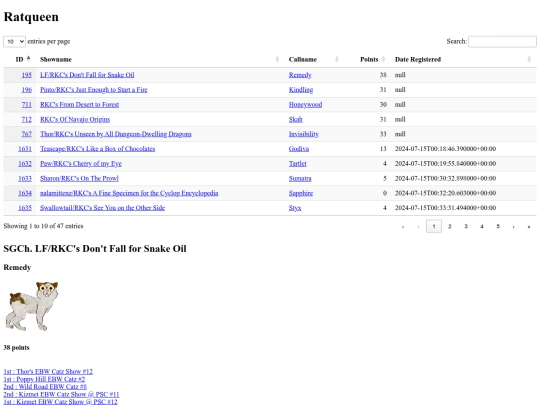Go to next table page
Screen dimensions: 540x405
click(x=513, y=226)
